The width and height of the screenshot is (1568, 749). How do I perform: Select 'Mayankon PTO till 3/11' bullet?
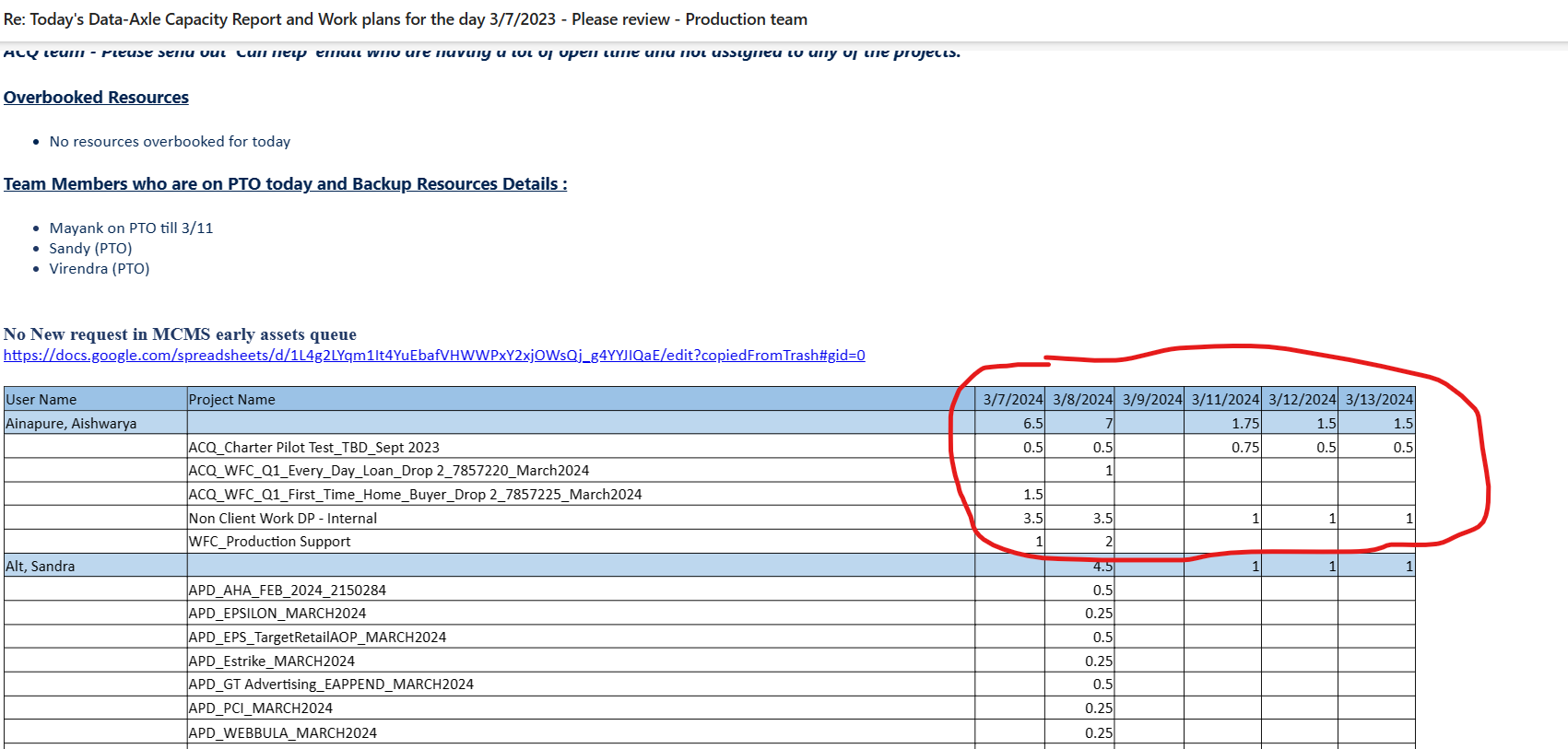(131, 228)
